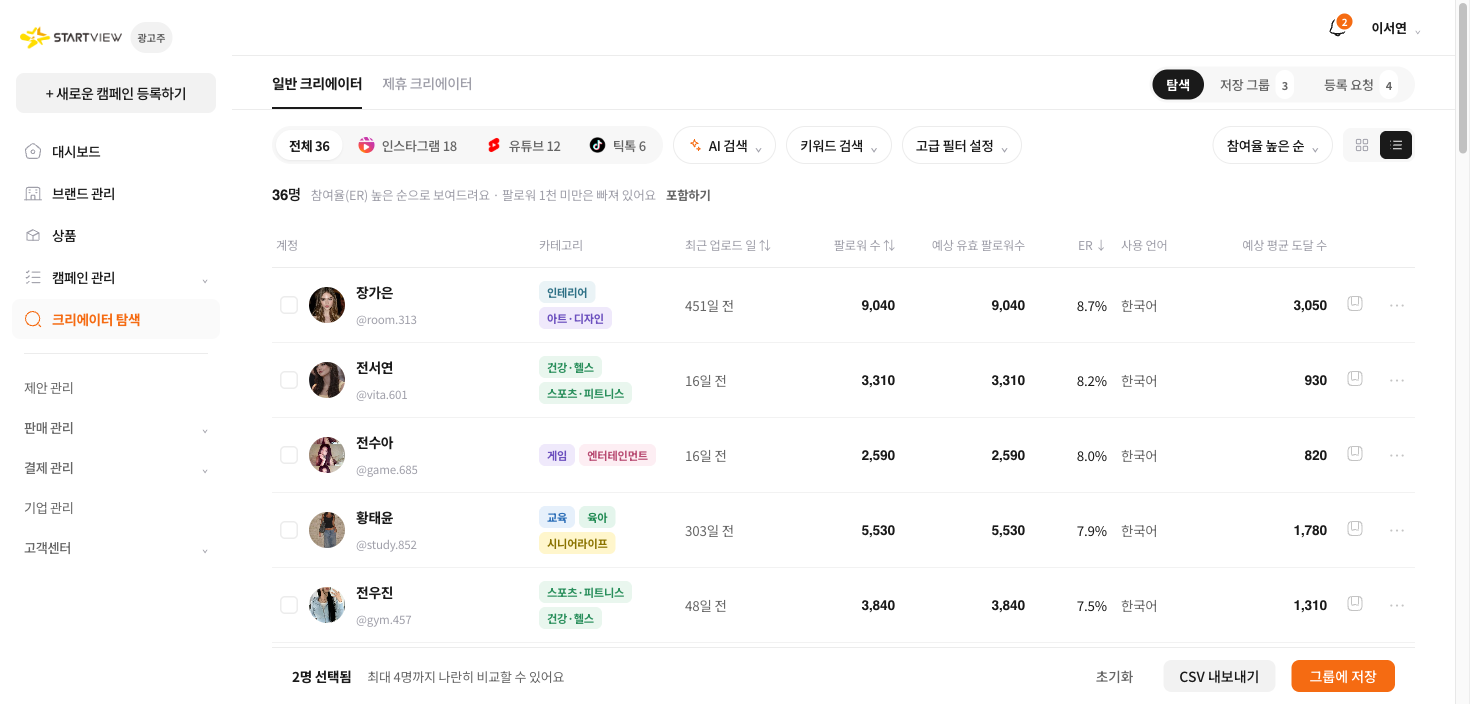This screenshot has width=1470, height=704.
Task: Select the 탐색 segment
Action: (x=1178, y=85)
